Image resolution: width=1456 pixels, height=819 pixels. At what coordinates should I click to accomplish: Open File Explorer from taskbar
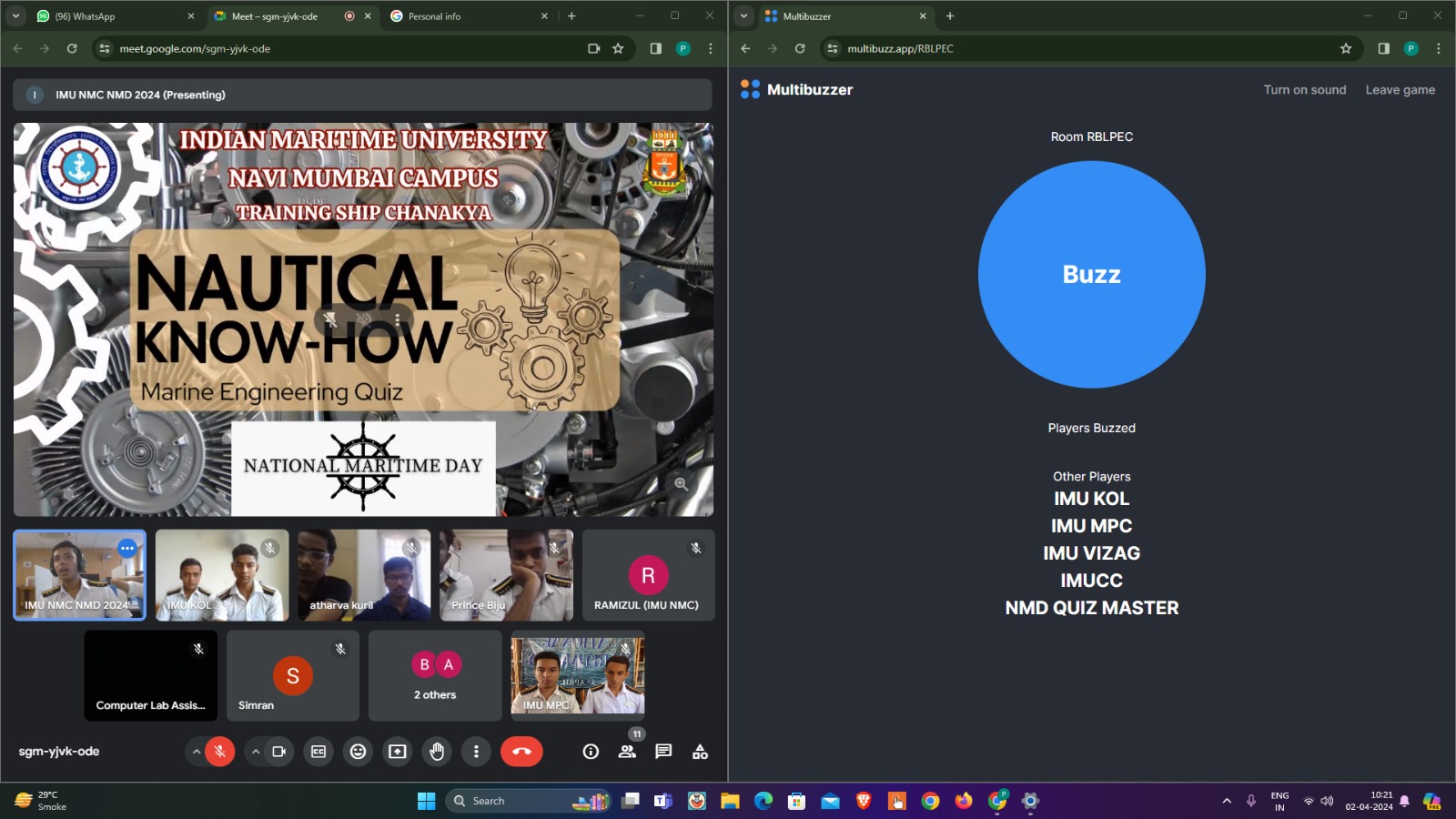tap(730, 801)
